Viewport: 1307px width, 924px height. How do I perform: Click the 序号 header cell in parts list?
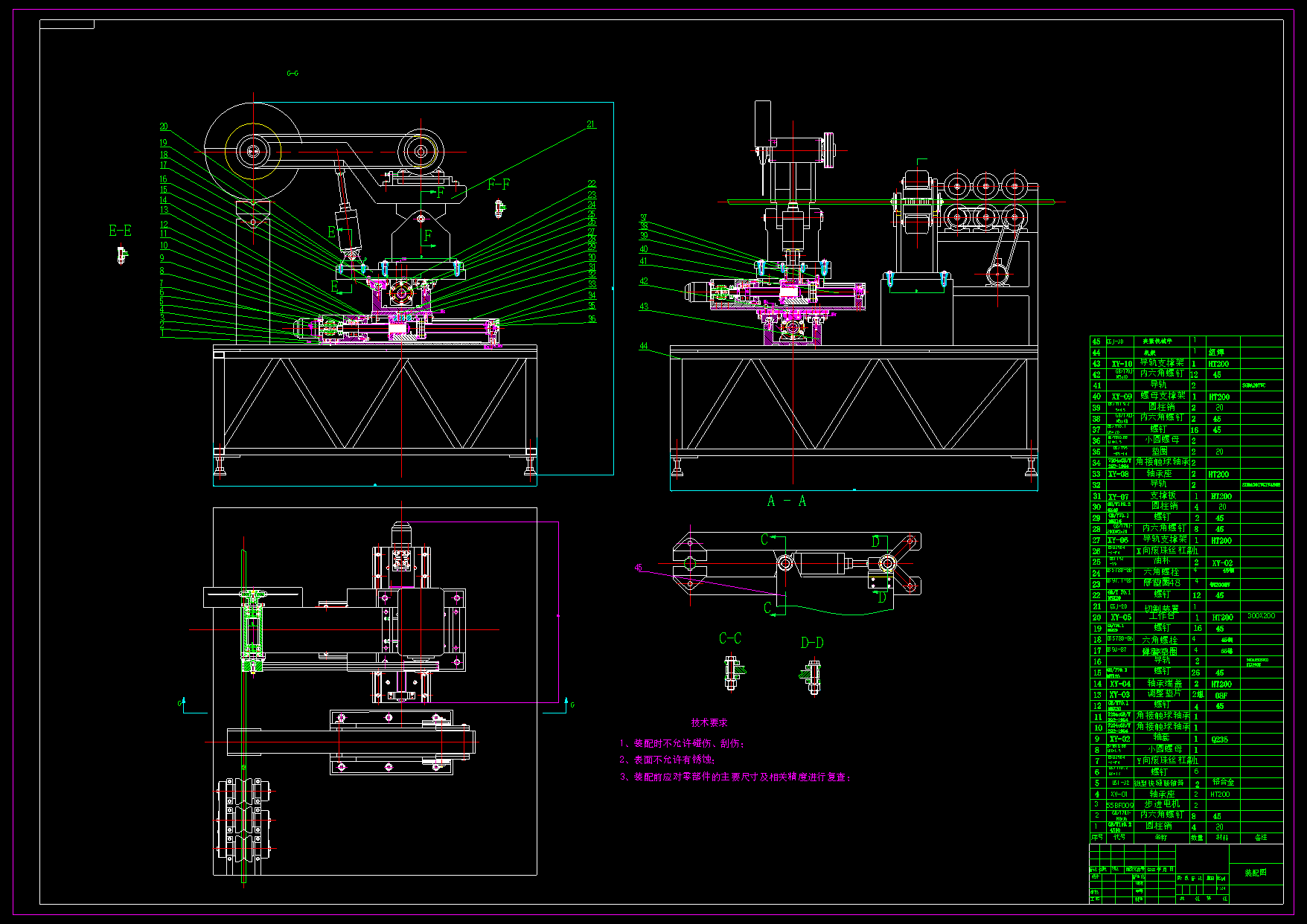1096,838
